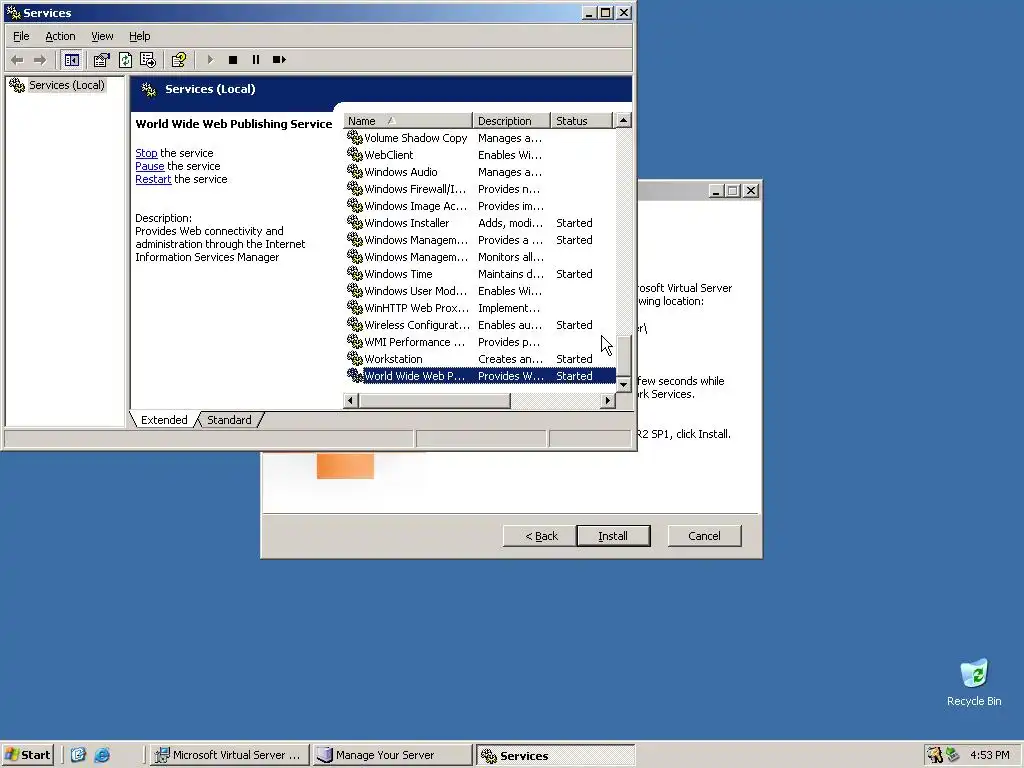Click the horizontal scrollbar thumb
This screenshot has height=768, width=1024.
[x=434, y=400]
